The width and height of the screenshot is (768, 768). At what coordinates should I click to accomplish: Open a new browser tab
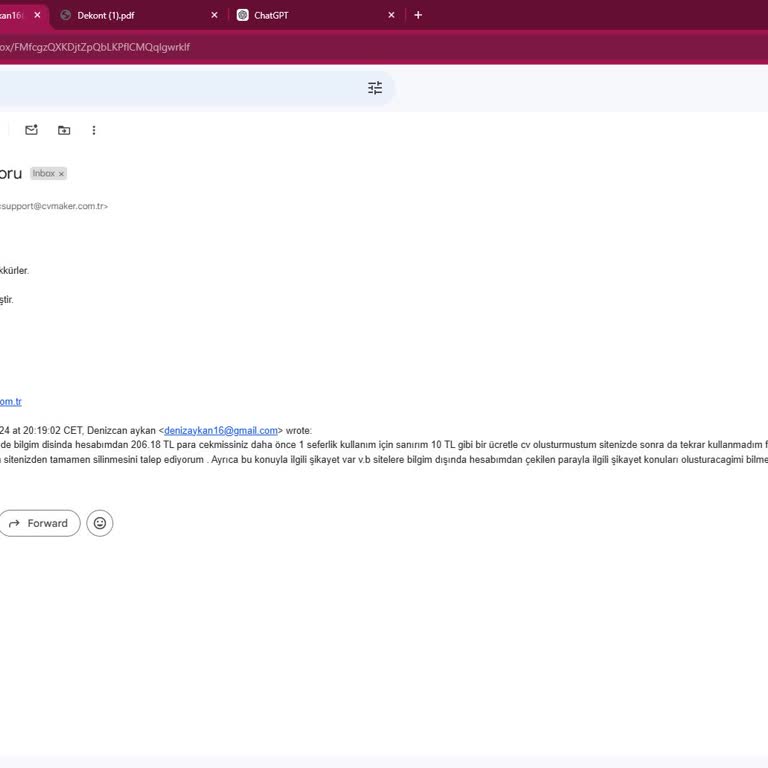[418, 15]
